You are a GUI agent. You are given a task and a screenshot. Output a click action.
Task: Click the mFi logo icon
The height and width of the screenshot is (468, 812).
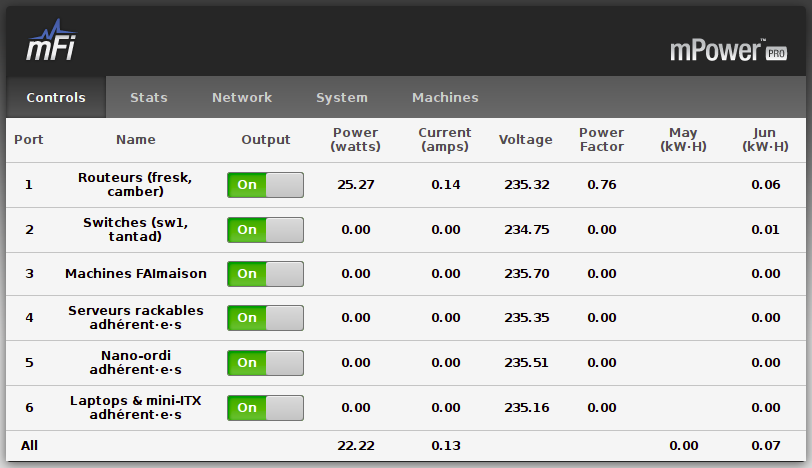51,42
